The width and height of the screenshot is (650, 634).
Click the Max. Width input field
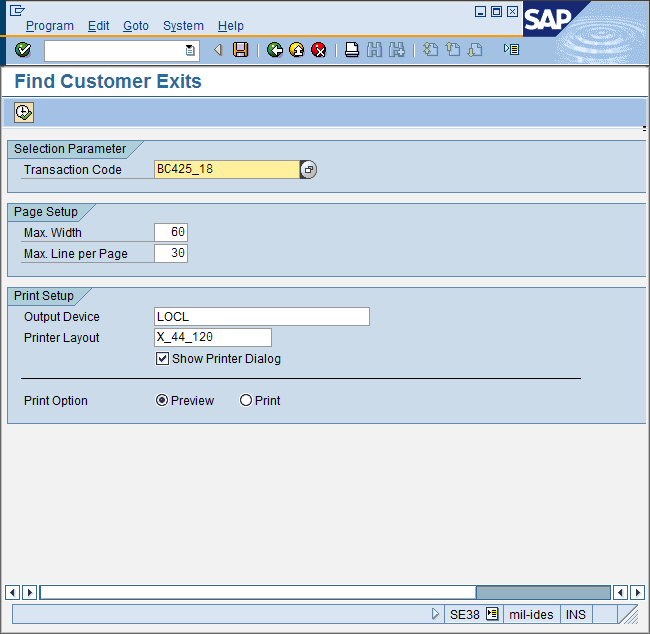tap(171, 232)
